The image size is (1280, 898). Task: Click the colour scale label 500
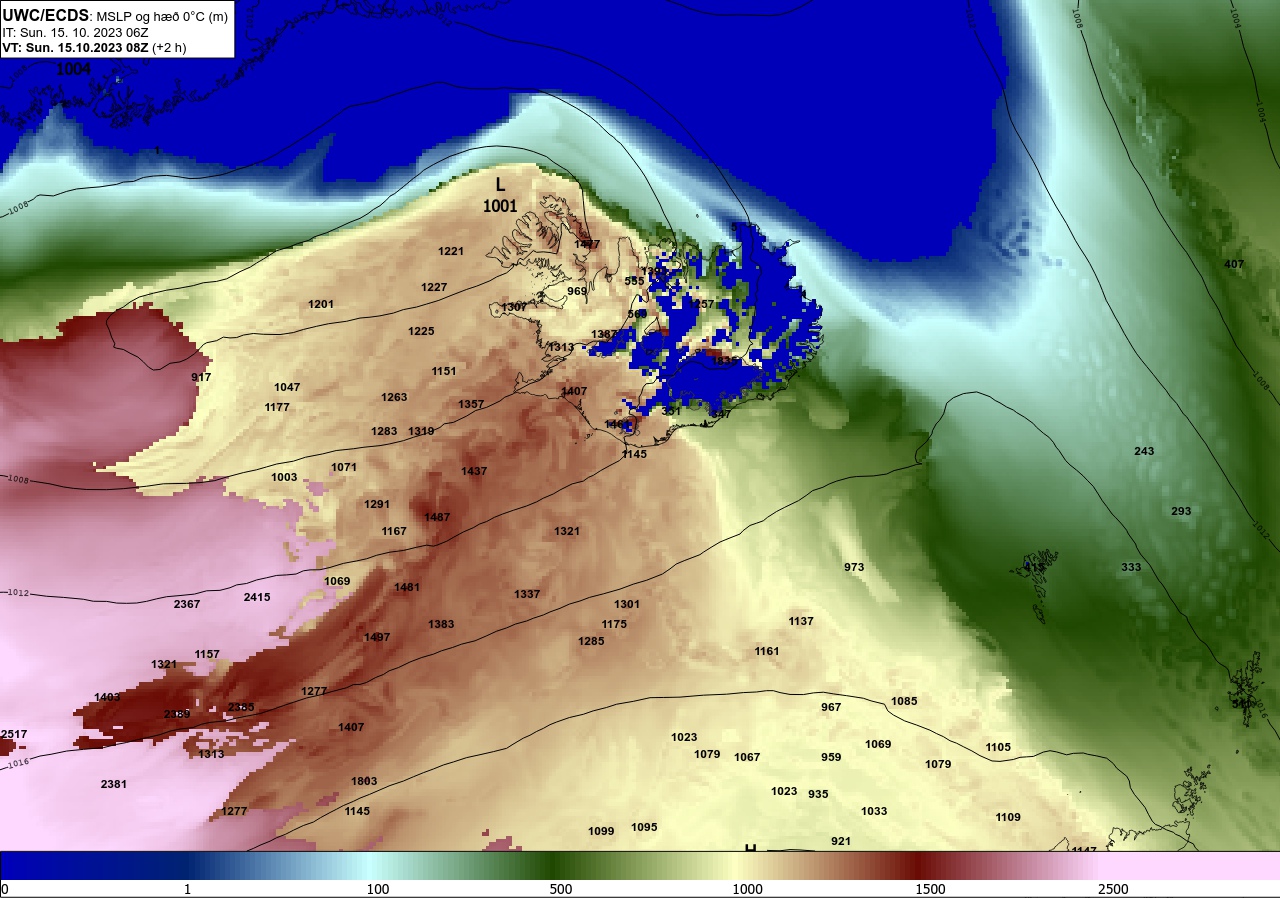pos(561,889)
